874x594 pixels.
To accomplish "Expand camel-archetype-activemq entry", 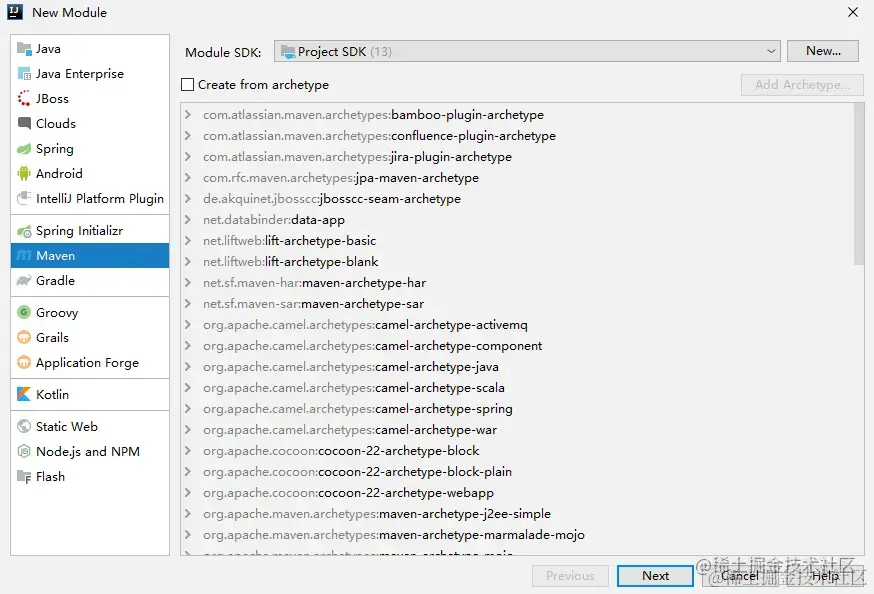I will point(188,324).
